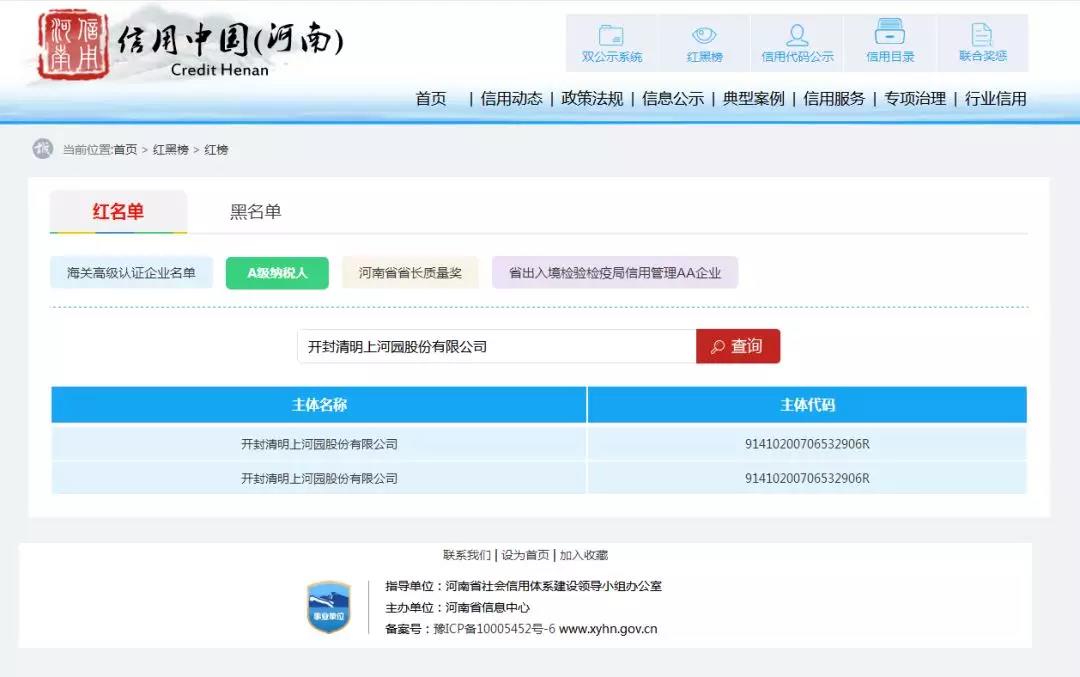Open the 双公示系统 folder icon
Image resolution: width=1080 pixels, height=677 pixels.
tap(611, 36)
